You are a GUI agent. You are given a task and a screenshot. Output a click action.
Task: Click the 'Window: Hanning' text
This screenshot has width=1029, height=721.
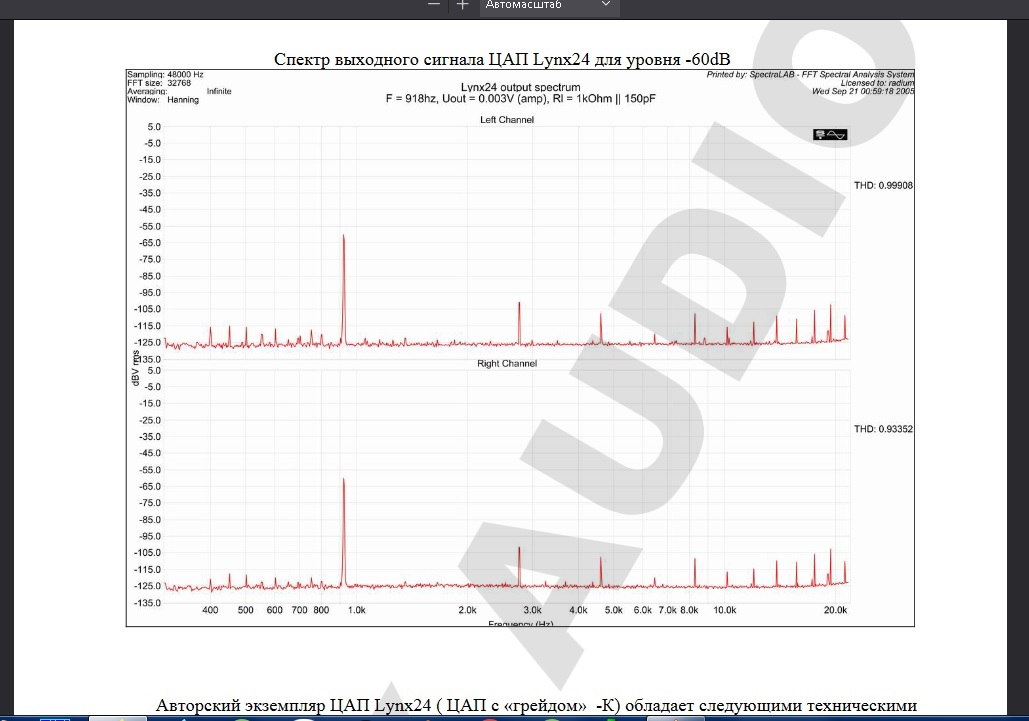163,100
